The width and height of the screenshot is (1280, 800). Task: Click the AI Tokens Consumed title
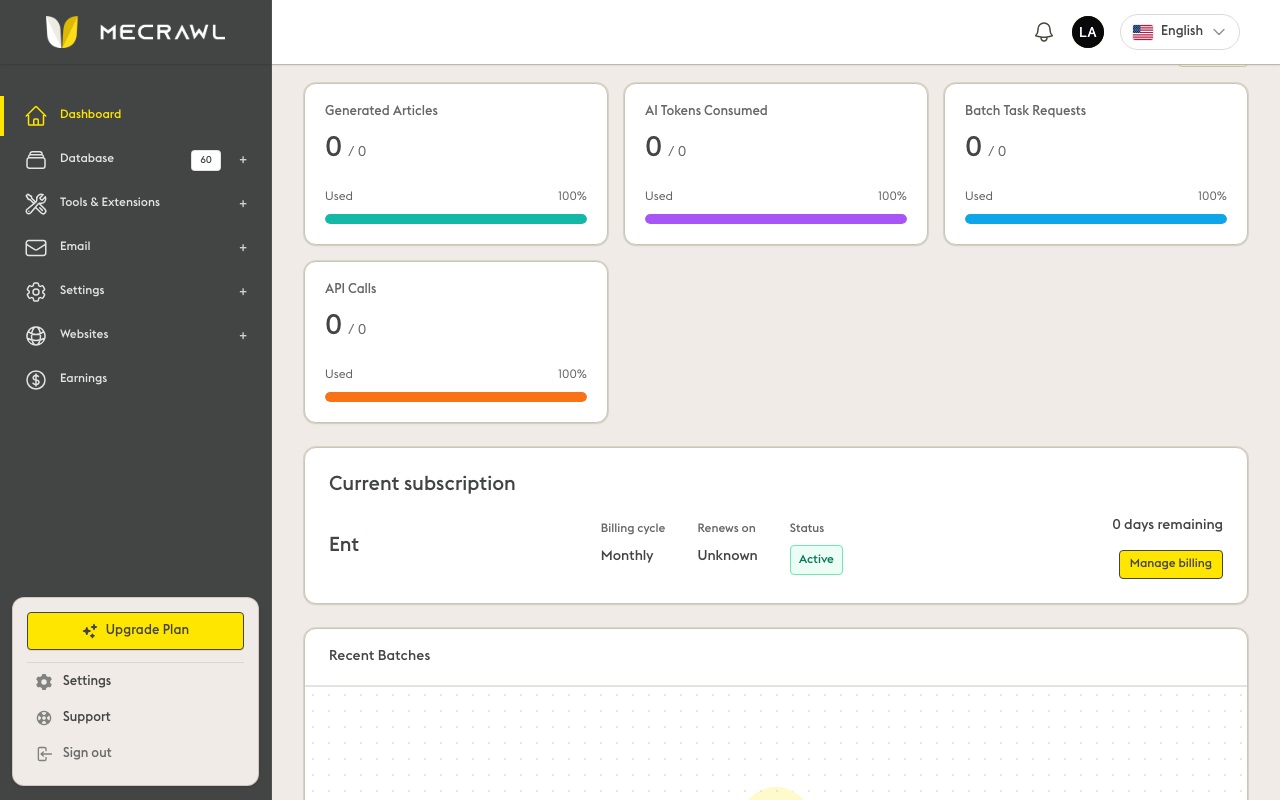click(x=706, y=111)
